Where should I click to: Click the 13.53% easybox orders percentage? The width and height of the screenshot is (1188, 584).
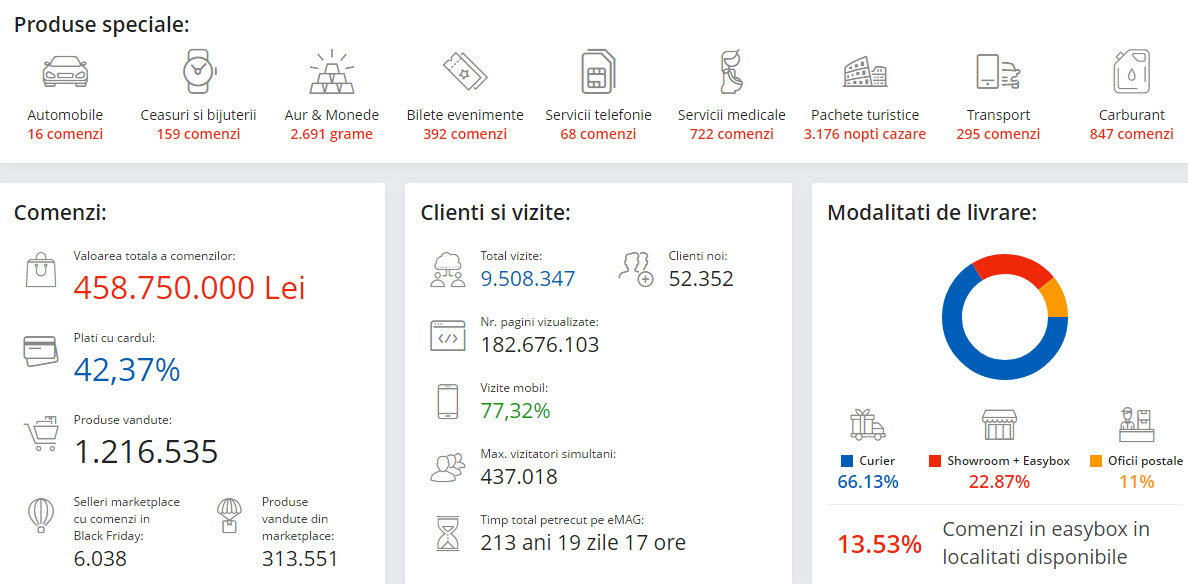click(879, 544)
